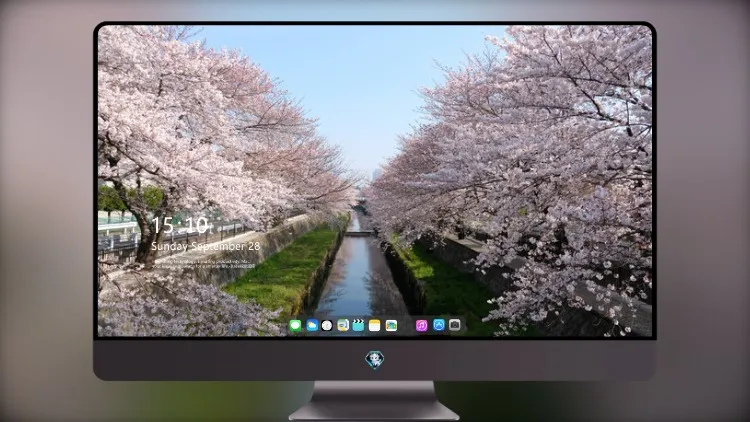Open the Photos gallery icon in dock
The image size is (750, 422).
391,325
